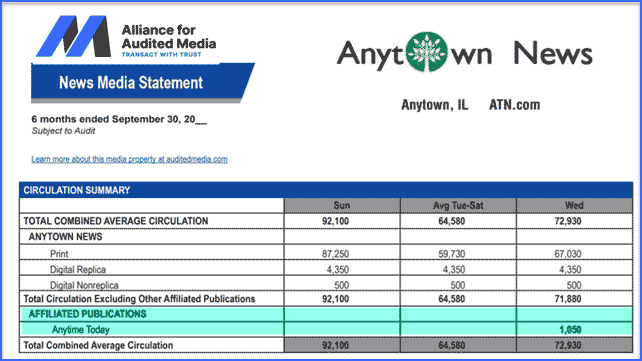
Task: Click the Print Avg Tue-Sat value 59,730
Action: [452, 254]
